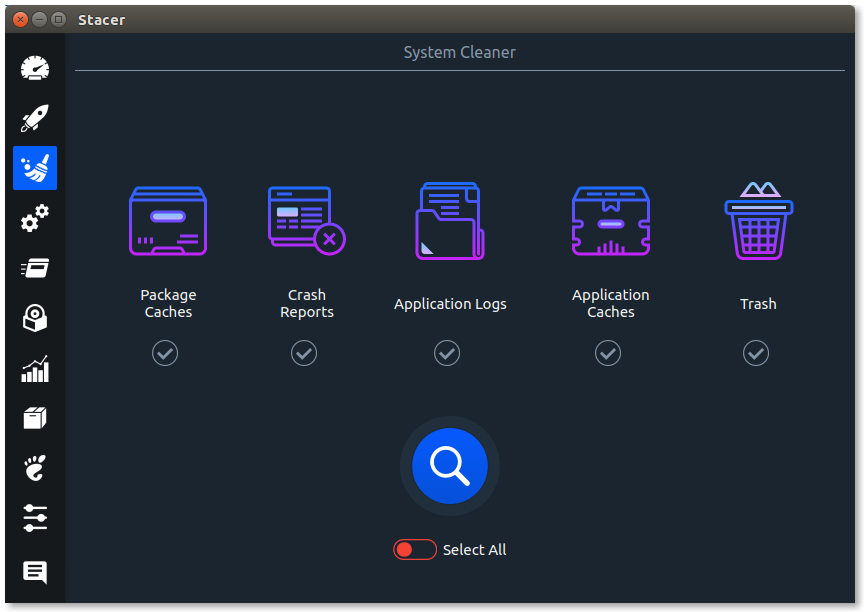The height and width of the screenshot is (612, 864).
Task: Toggle the Select All switch
Action: click(414, 550)
